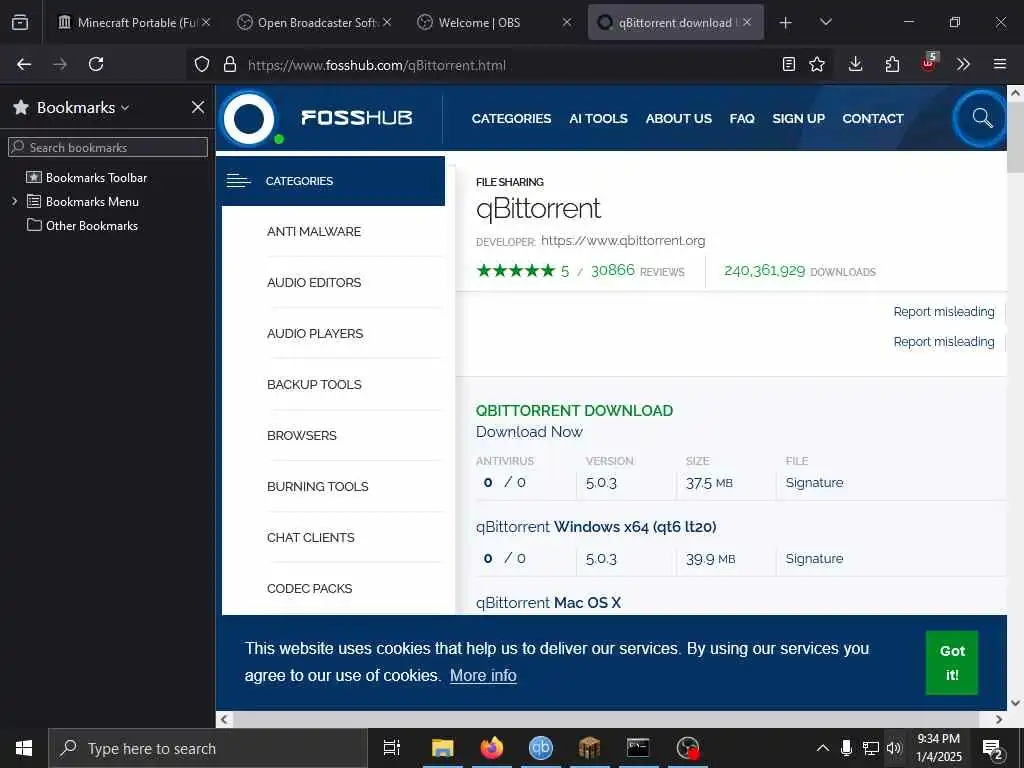The width and height of the screenshot is (1024, 768).
Task: Open the BACKUP TOOLS category
Action: [x=314, y=384]
